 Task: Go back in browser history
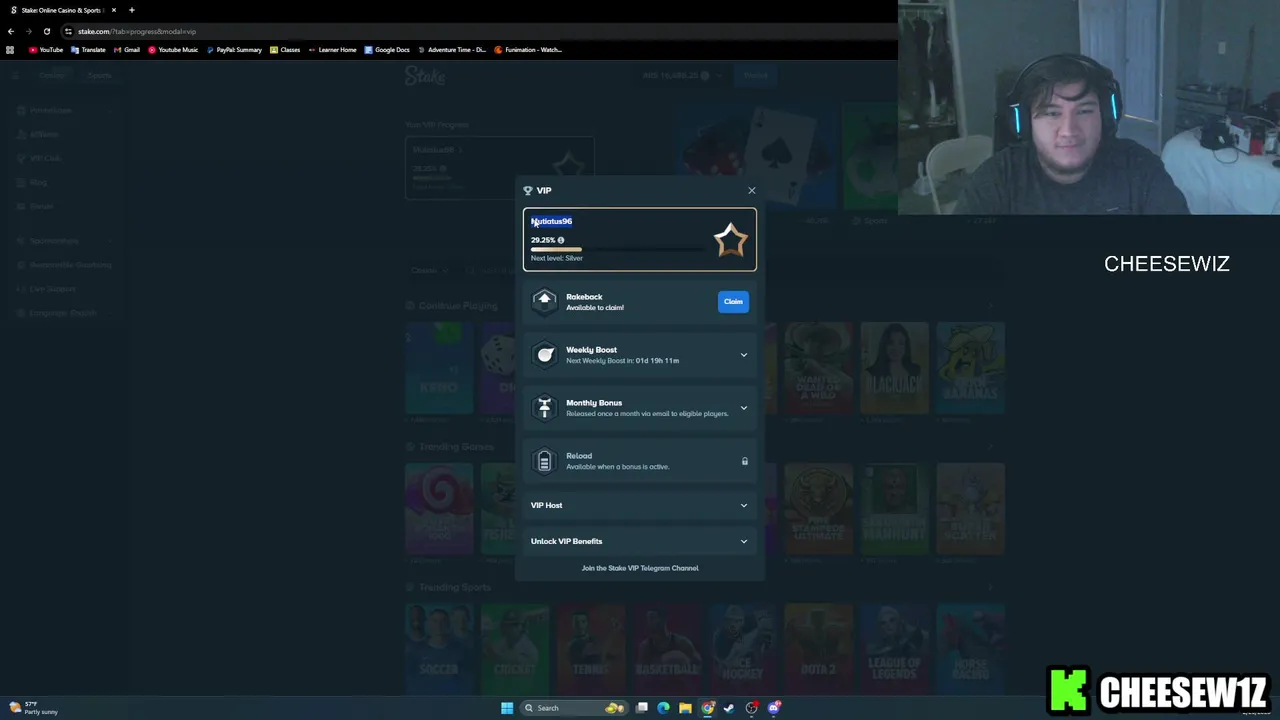(11, 31)
